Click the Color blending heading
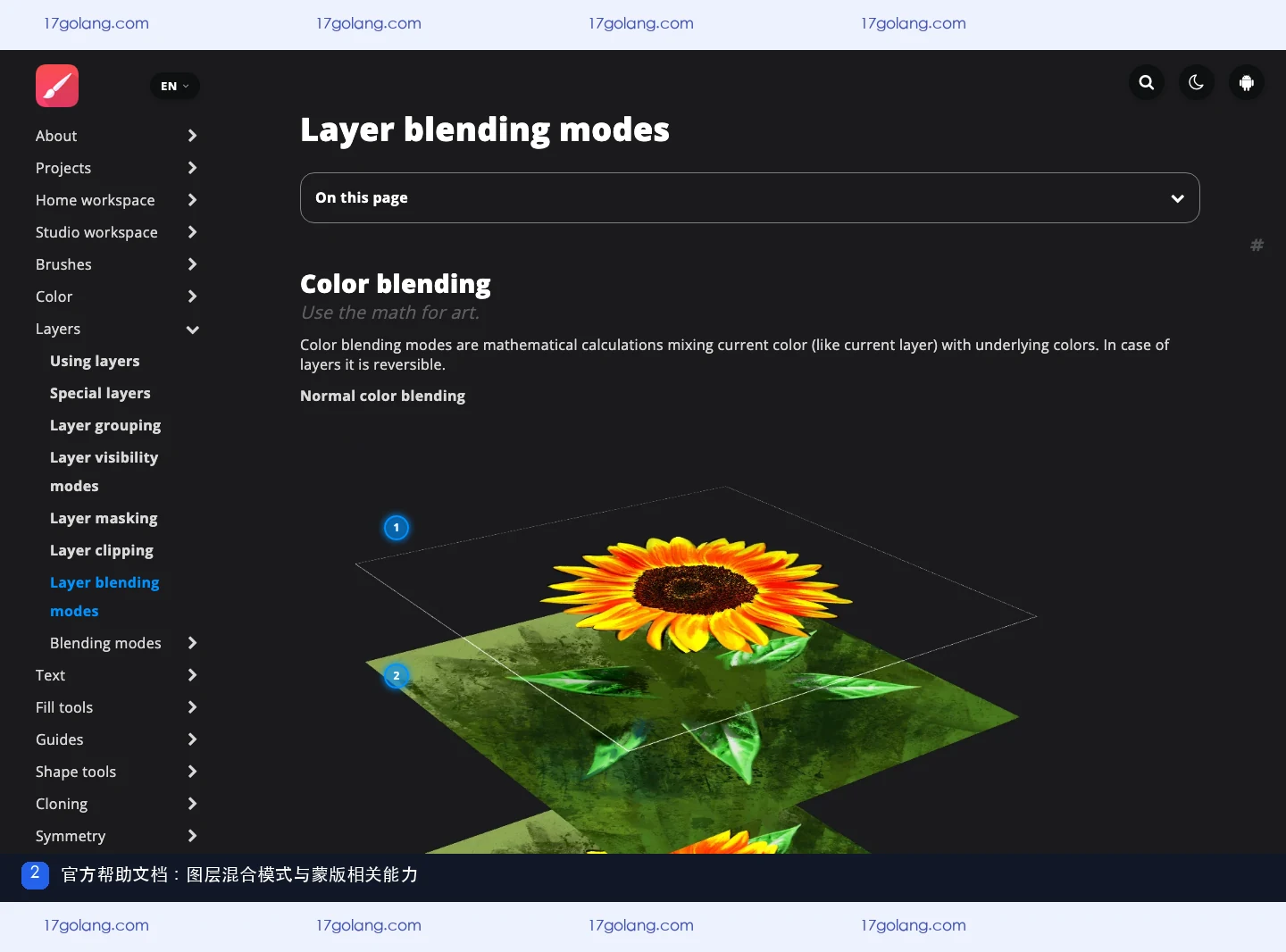Image resolution: width=1286 pixels, height=952 pixels. (396, 284)
